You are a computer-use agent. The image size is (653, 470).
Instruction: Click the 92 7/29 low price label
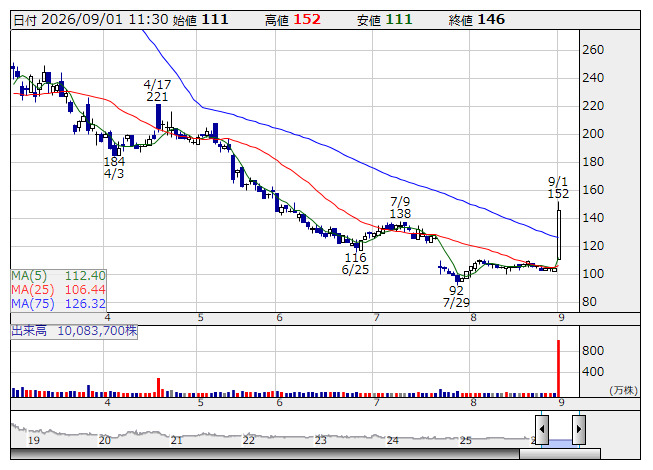coord(456,296)
